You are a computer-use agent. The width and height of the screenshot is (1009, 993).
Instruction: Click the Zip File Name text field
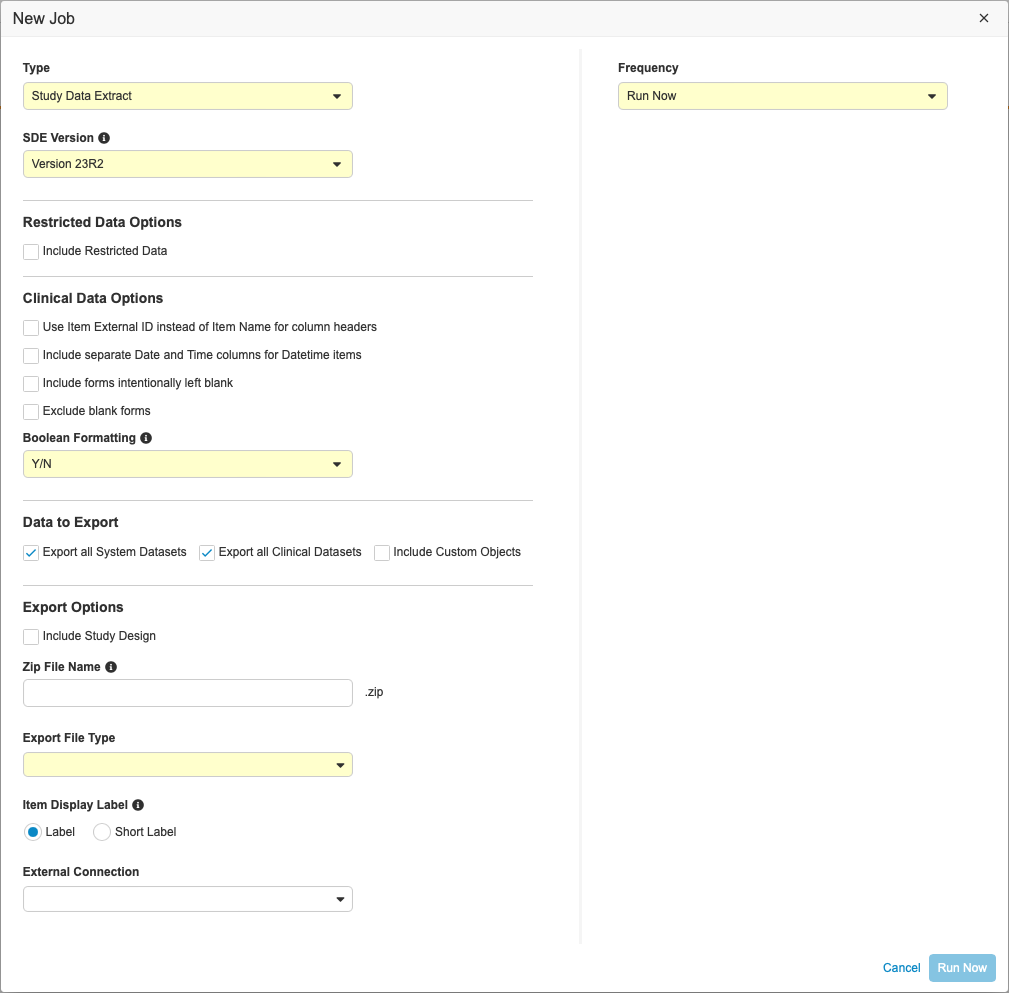pyautogui.click(x=187, y=693)
